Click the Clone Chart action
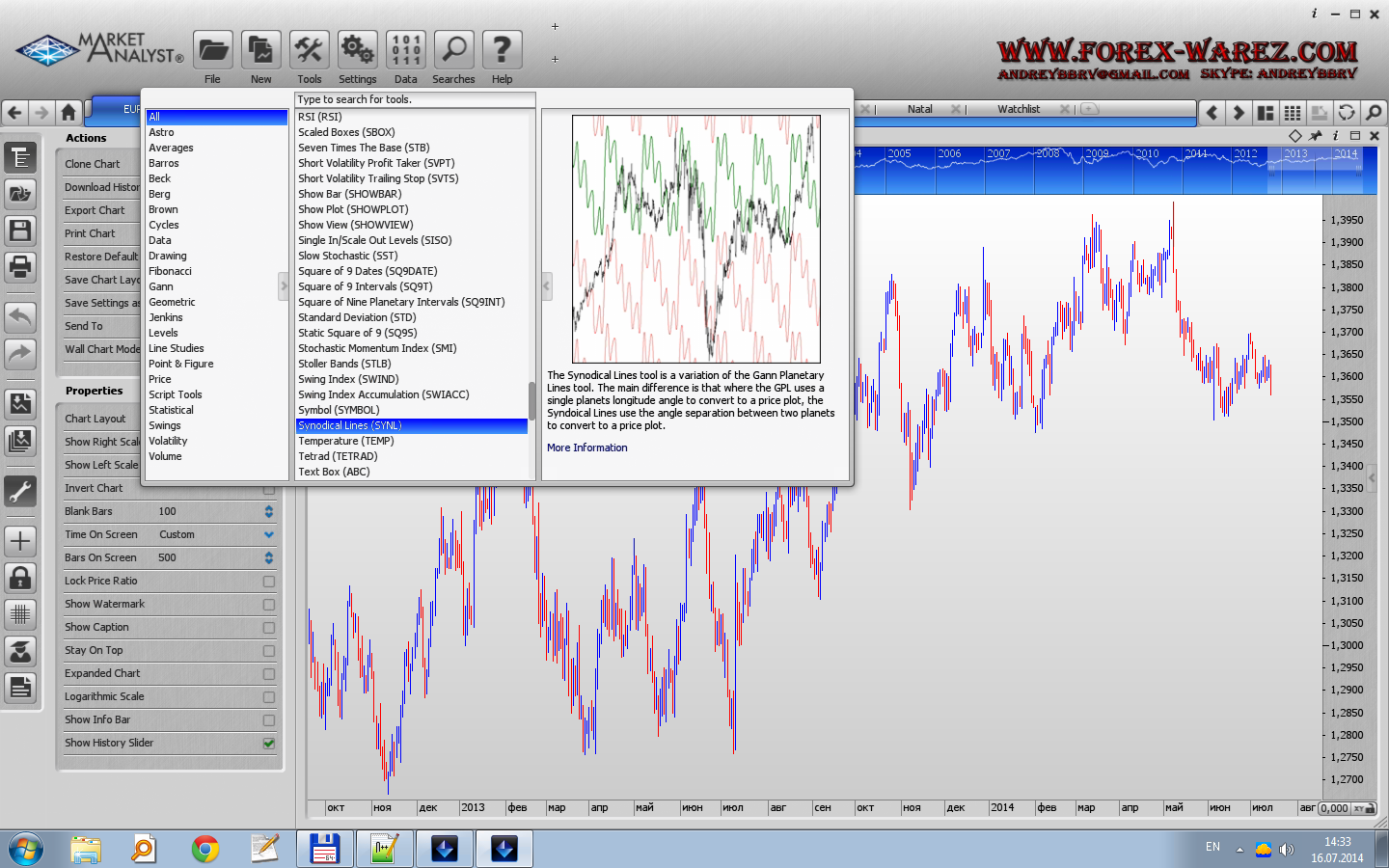 [x=93, y=164]
